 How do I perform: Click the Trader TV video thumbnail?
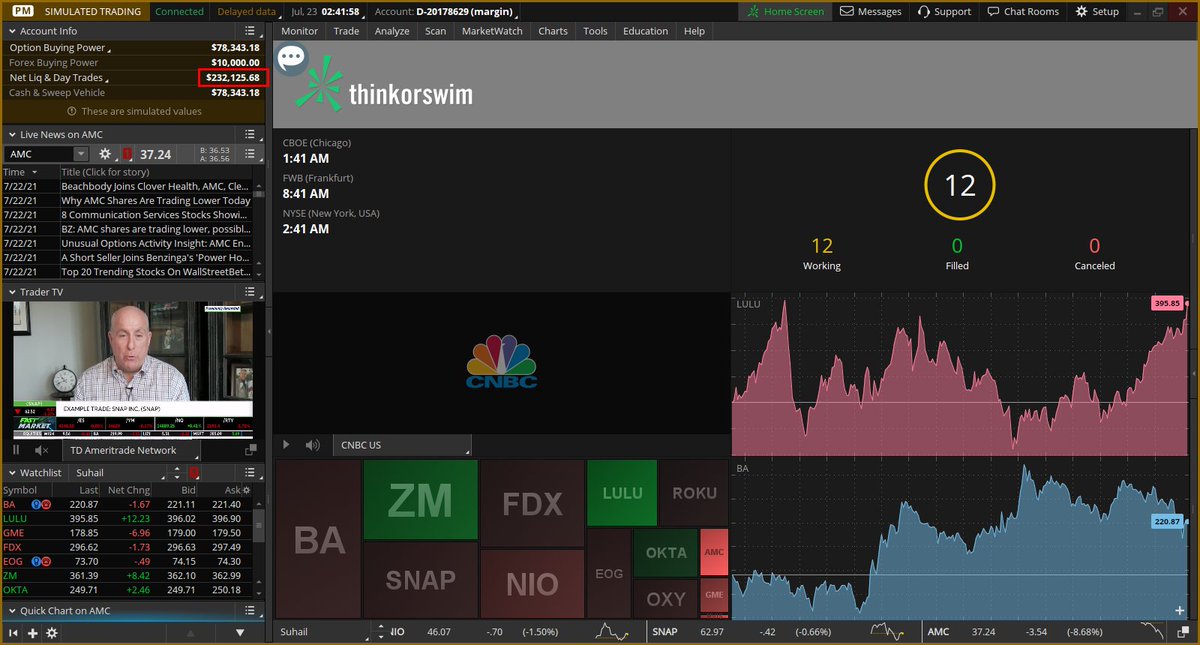coord(132,370)
